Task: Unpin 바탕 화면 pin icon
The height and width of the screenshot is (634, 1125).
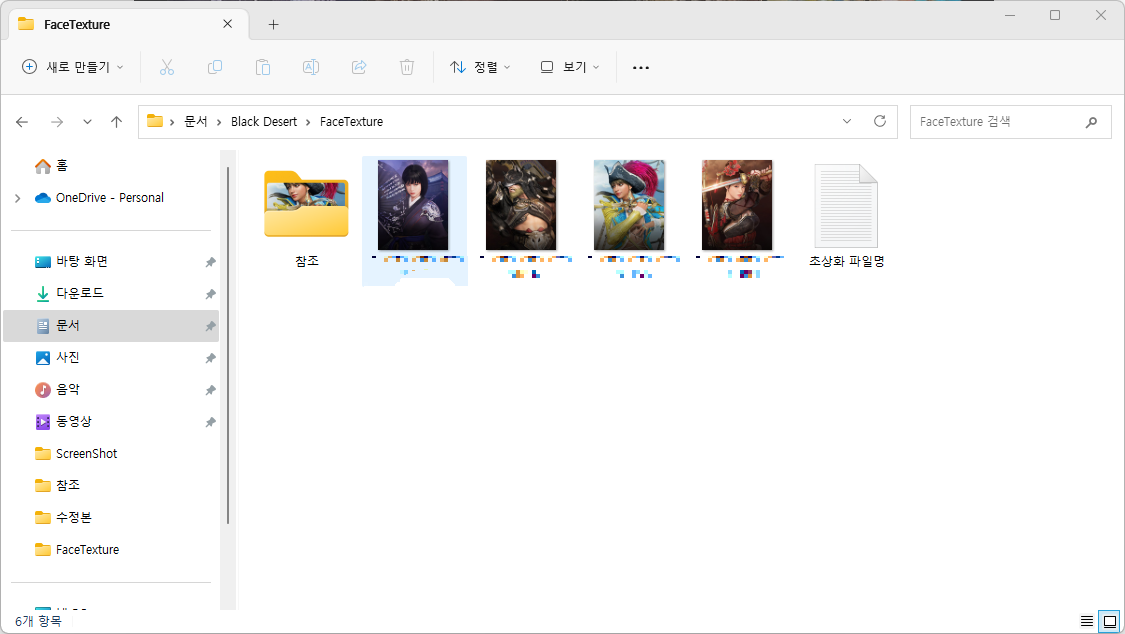Action: click(210, 262)
